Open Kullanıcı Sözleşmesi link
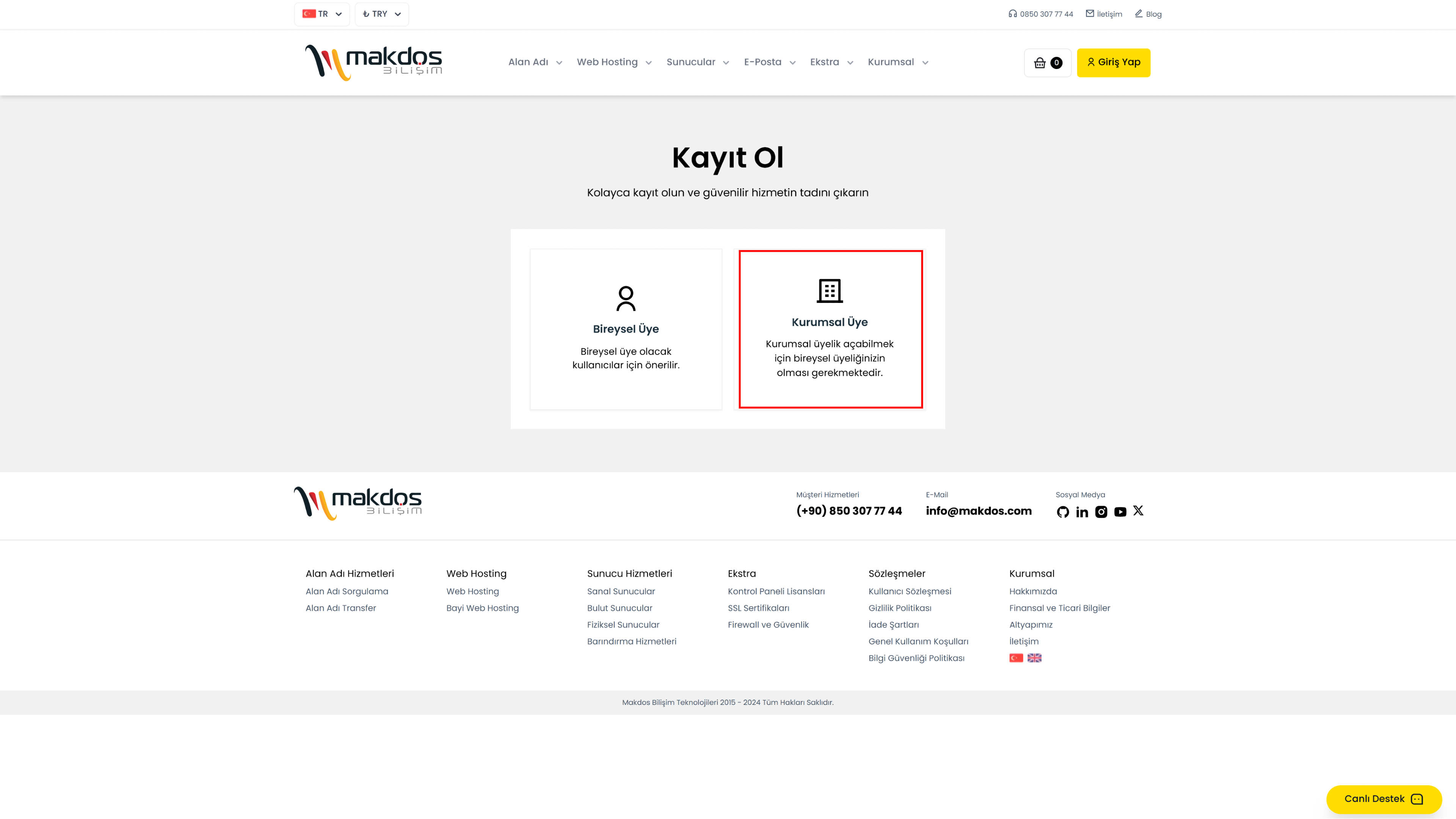 pyautogui.click(x=910, y=592)
